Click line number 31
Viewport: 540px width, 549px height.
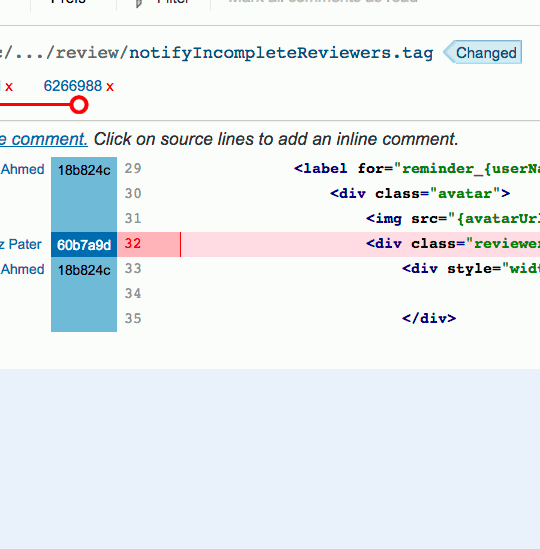pos(133,219)
